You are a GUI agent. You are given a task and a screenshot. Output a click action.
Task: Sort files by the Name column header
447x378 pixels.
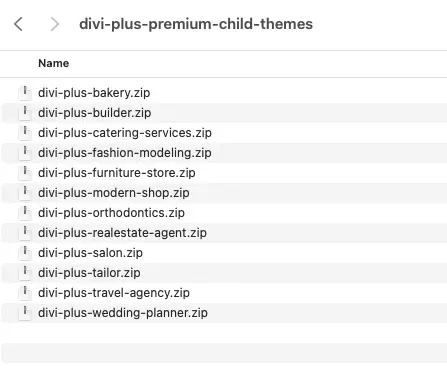54,63
